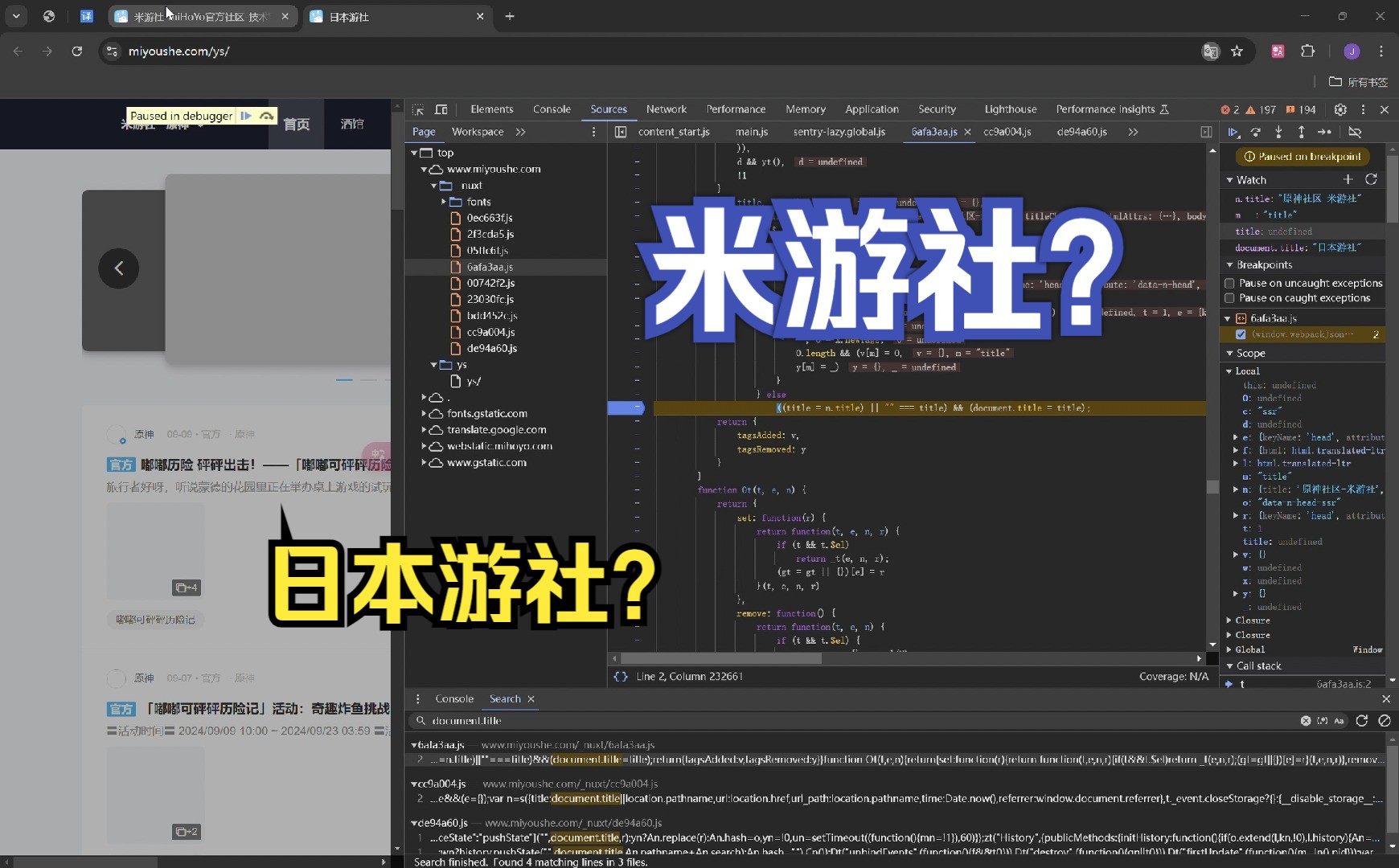Uncheck the window.webpackJson breakpoint
This screenshot has height=868, width=1399.
point(1241,334)
